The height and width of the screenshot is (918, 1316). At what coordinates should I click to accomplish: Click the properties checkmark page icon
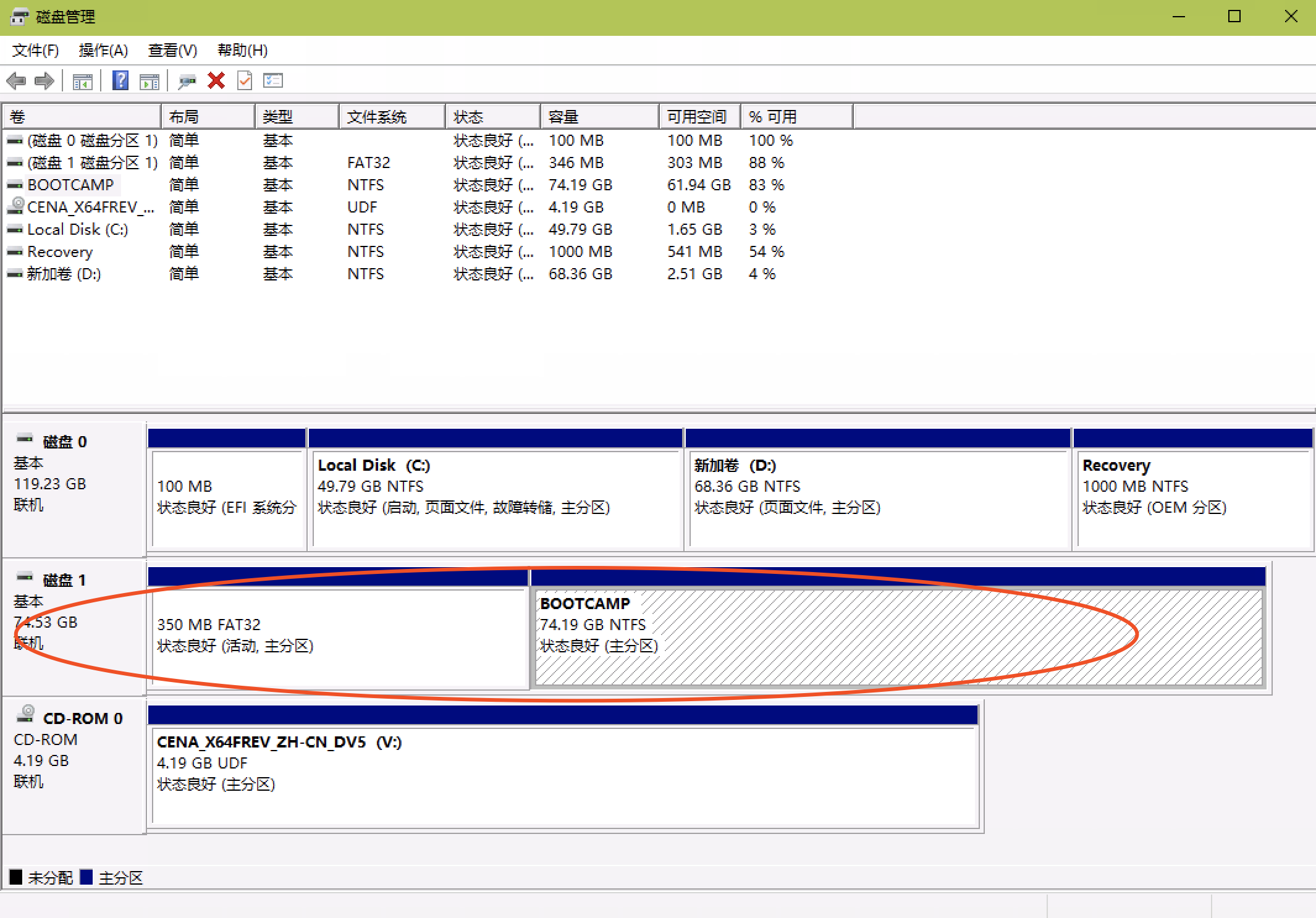(245, 81)
